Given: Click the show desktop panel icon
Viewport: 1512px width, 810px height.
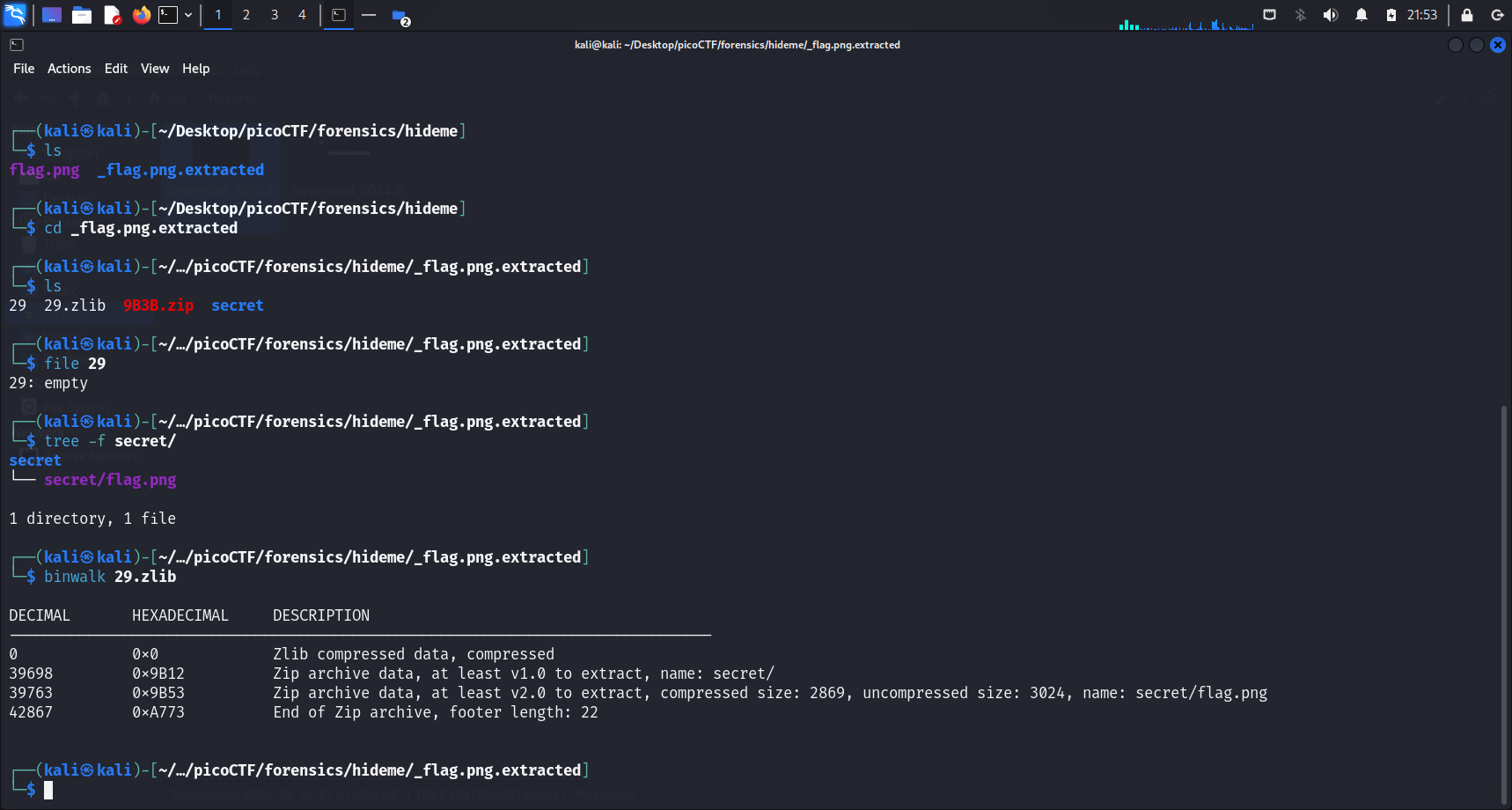Looking at the screenshot, I should (52, 15).
